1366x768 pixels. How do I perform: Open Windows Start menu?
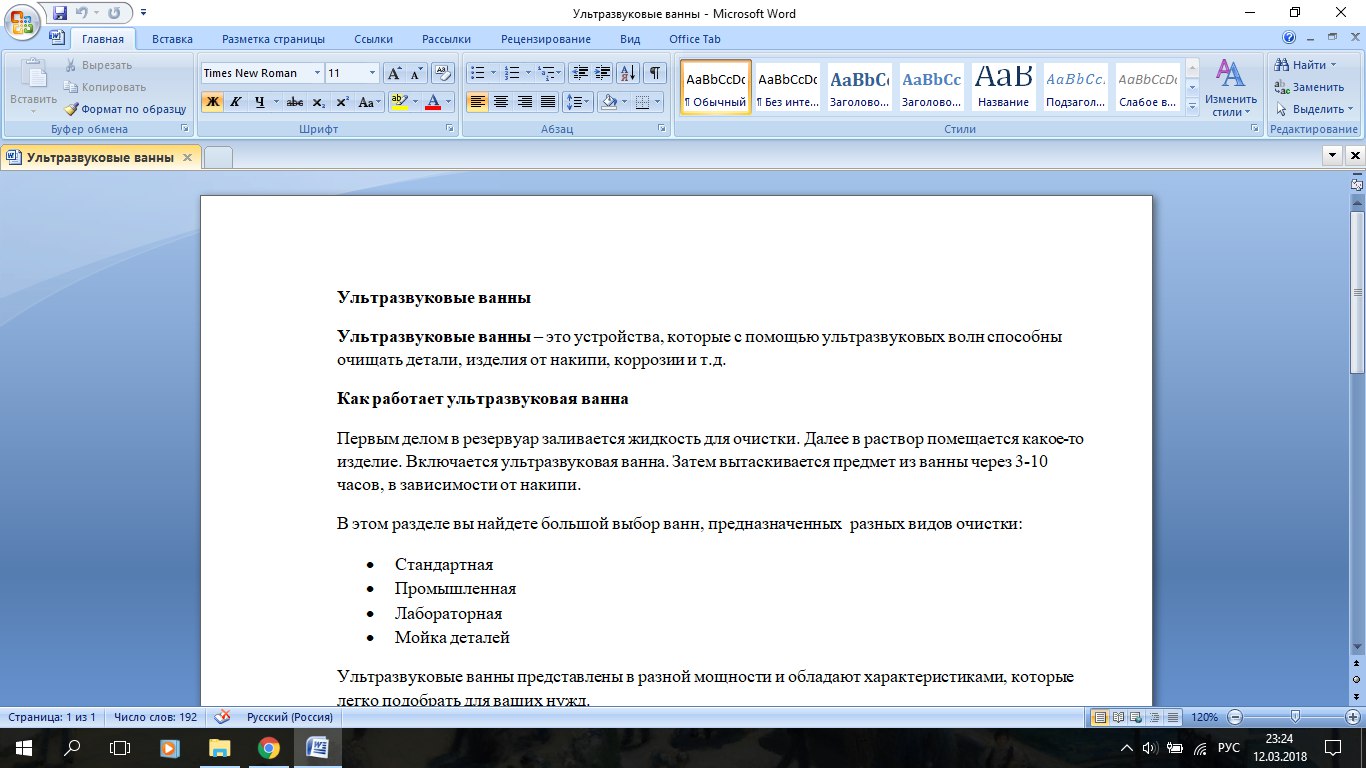pyautogui.click(x=23, y=747)
